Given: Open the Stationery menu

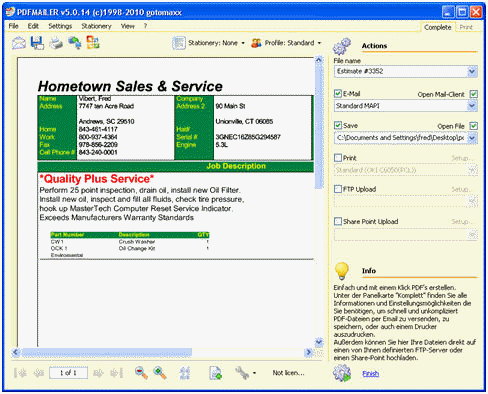Looking at the screenshot, I should coord(96,26).
